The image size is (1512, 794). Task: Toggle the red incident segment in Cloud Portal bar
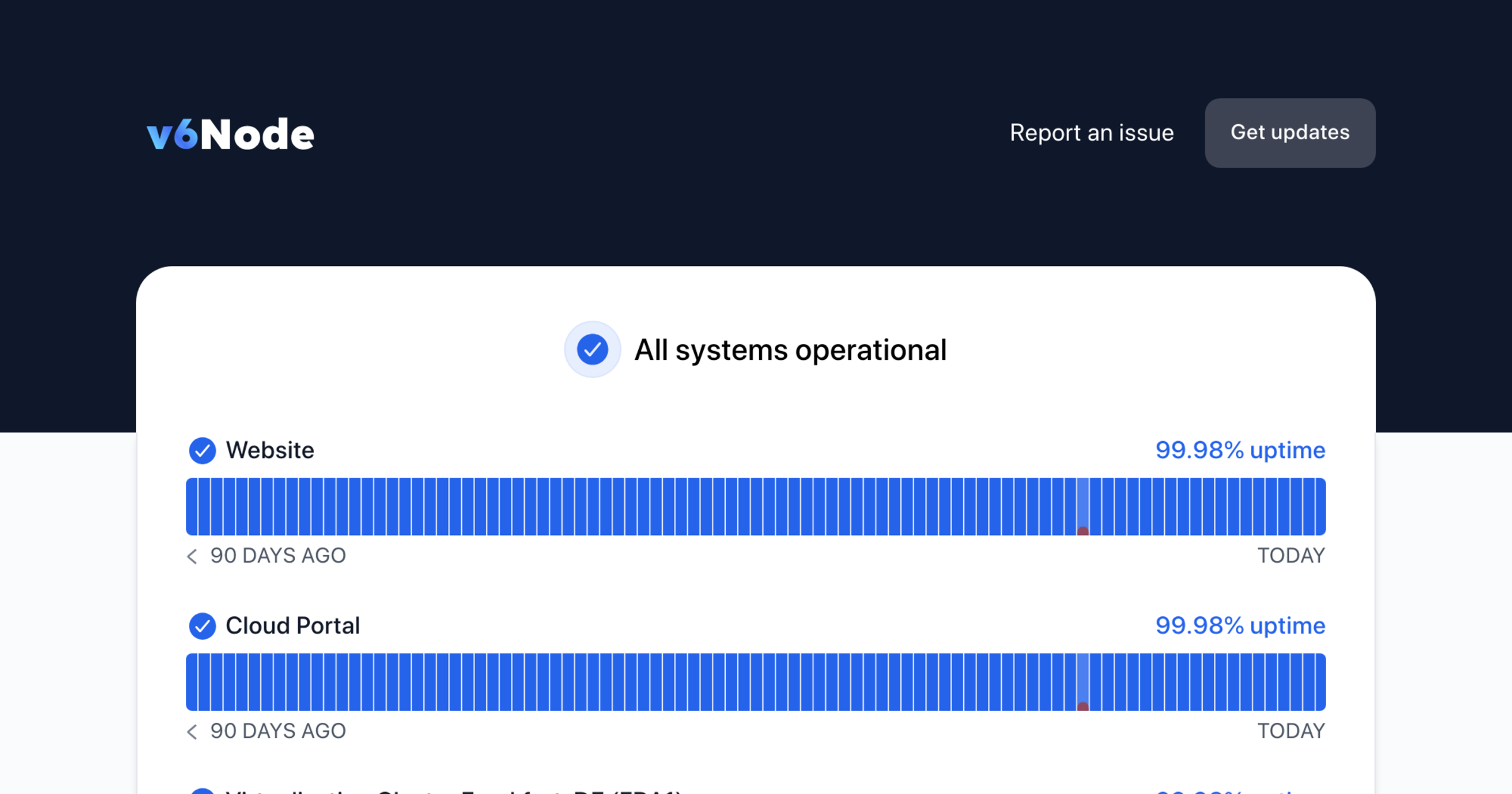point(1084,706)
